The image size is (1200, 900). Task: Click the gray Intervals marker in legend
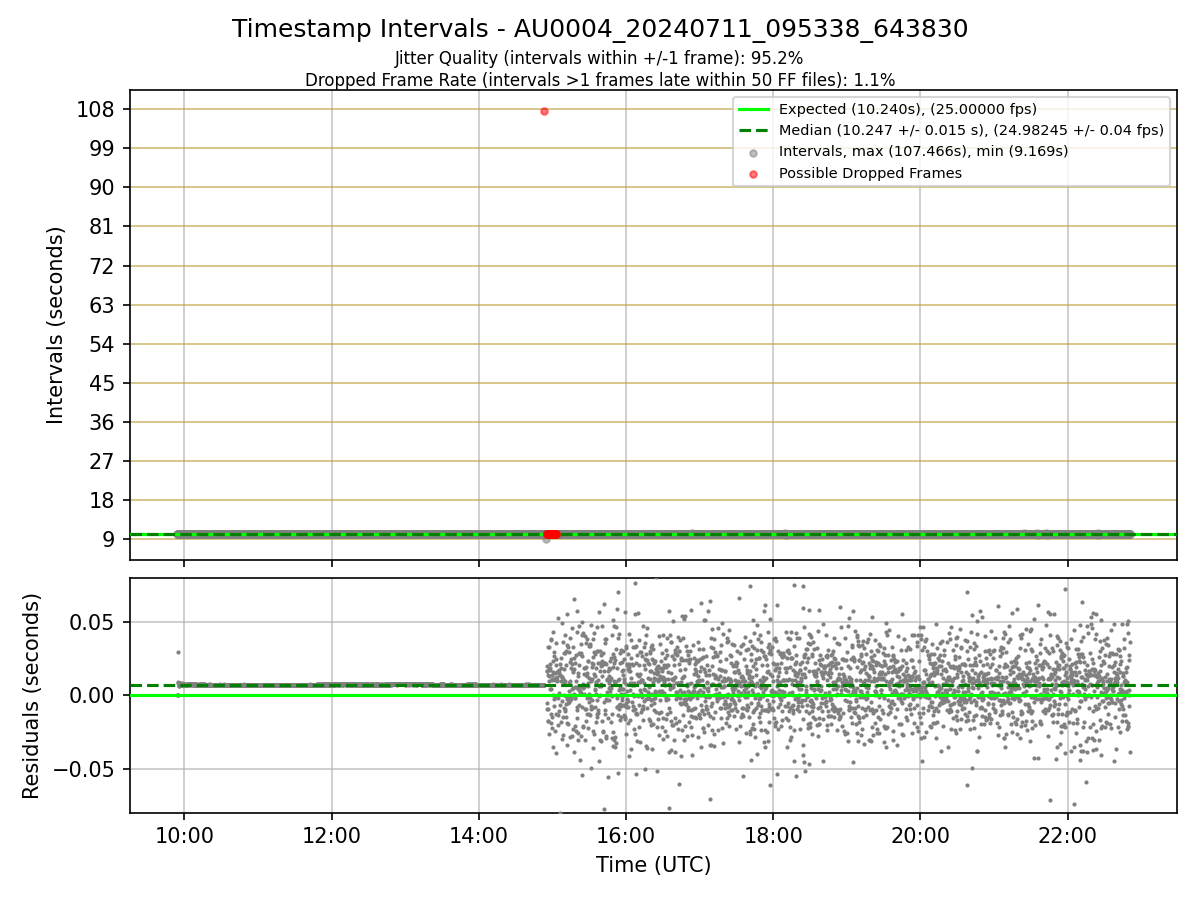coord(754,152)
